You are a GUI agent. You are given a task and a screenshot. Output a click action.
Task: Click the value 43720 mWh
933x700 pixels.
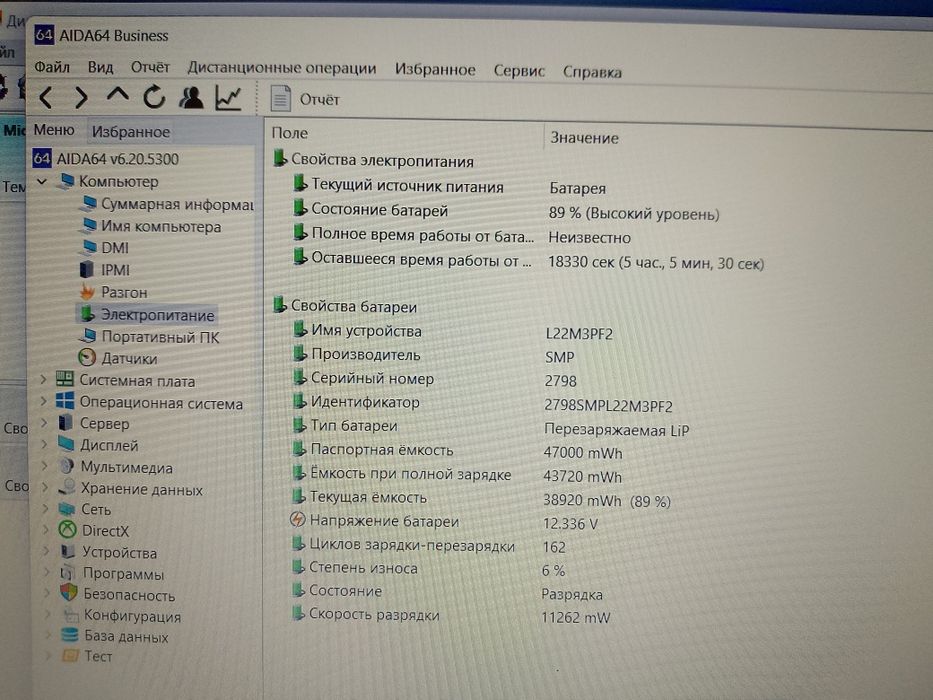point(583,477)
